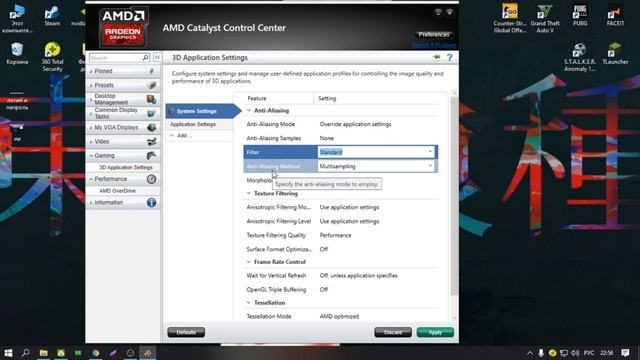Click the Anti-Aliasing Mode setting value
The height and width of the screenshot is (360, 640).
point(355,124)
